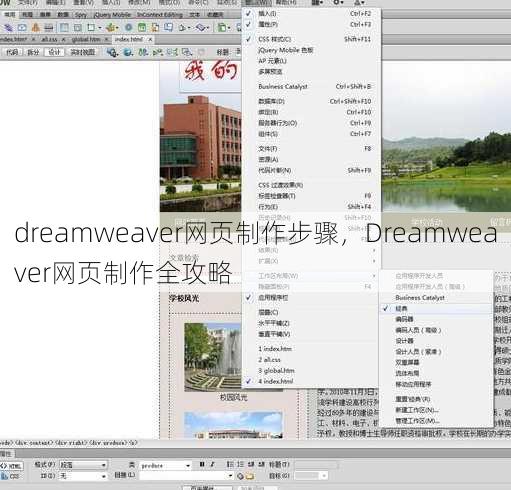Open the 类 dropdown showing produce
The height and width of the screenshot is (490, 511).
point(165,465)
